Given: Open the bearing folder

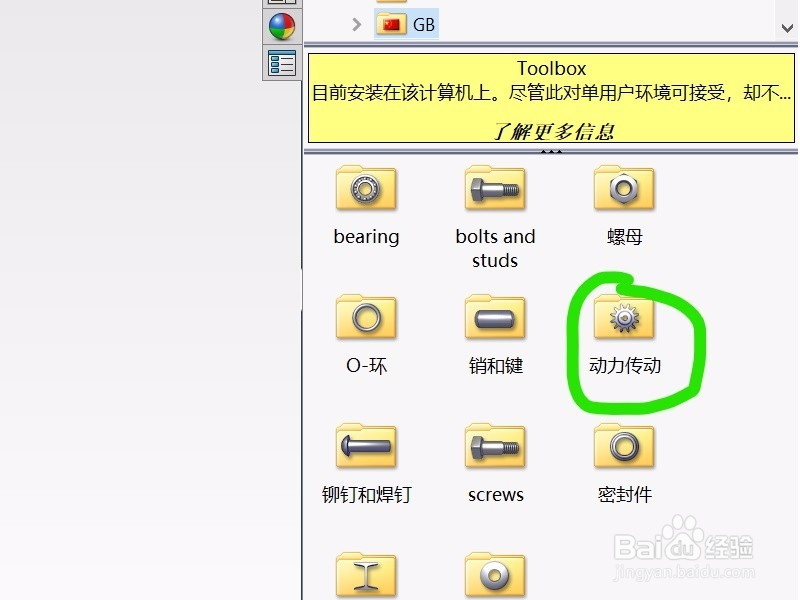Looking at the screenshot, I should (366, 188).
